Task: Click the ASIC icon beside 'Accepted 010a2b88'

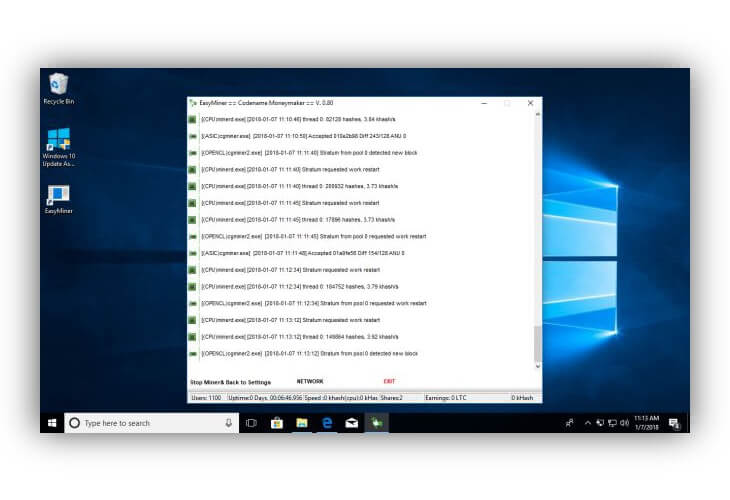Action: click(192, 136)
